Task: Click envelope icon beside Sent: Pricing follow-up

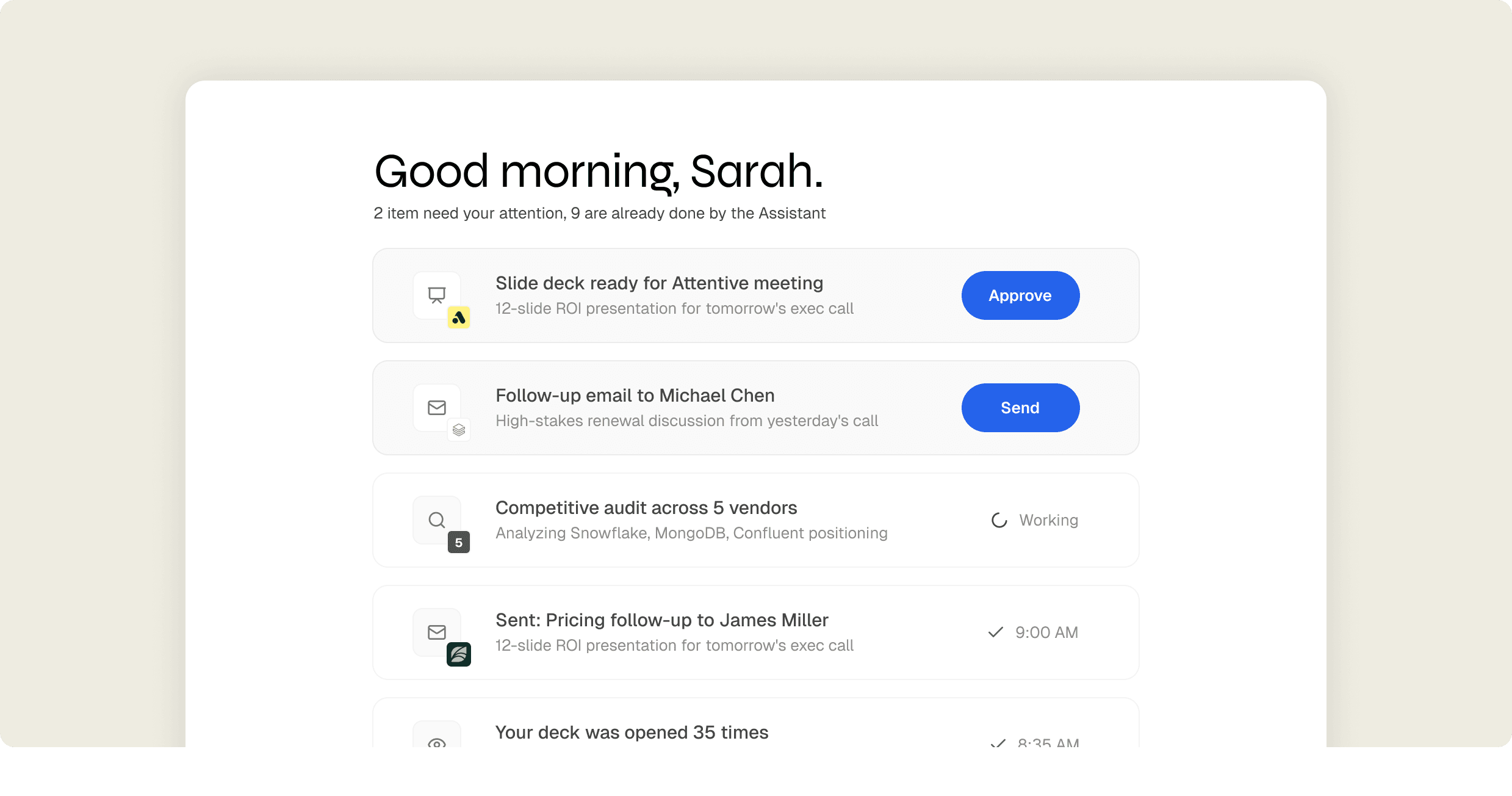Action: tap(437, 632)
